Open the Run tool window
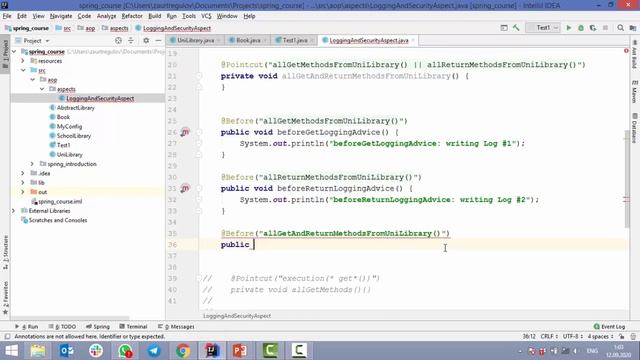The height and width of the screenshot is (360, 640). [x=26, y=327]
